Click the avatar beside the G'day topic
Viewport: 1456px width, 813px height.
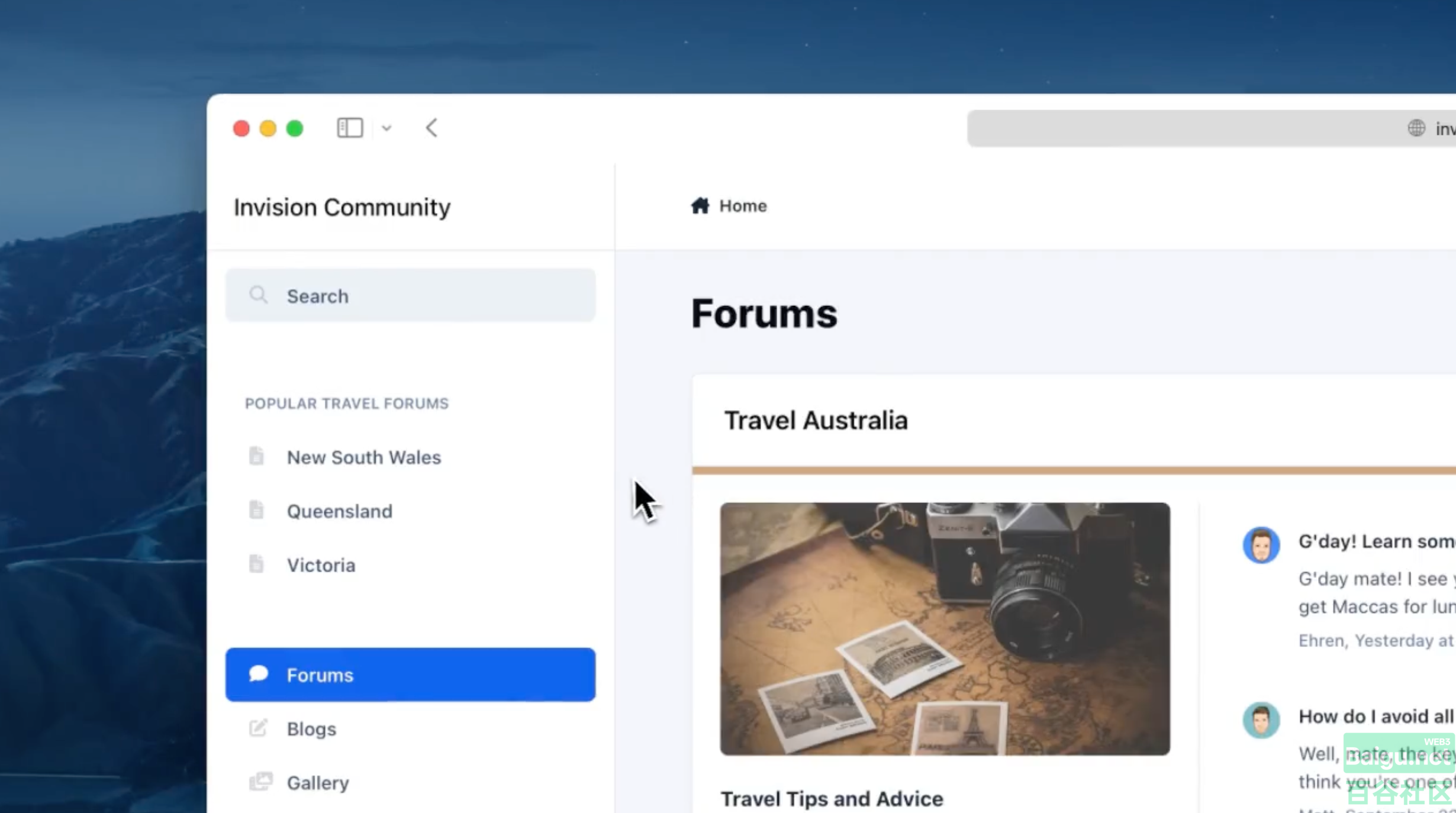(1261, 544)
